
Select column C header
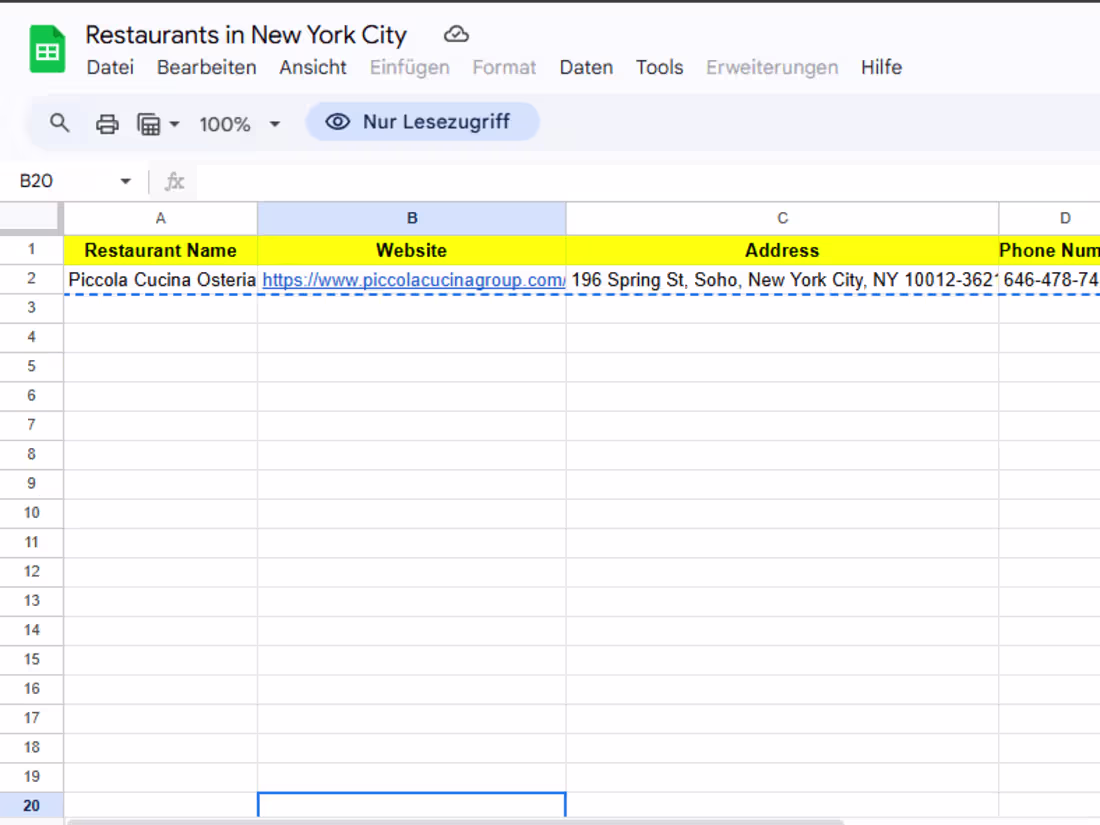coord(782,218)
